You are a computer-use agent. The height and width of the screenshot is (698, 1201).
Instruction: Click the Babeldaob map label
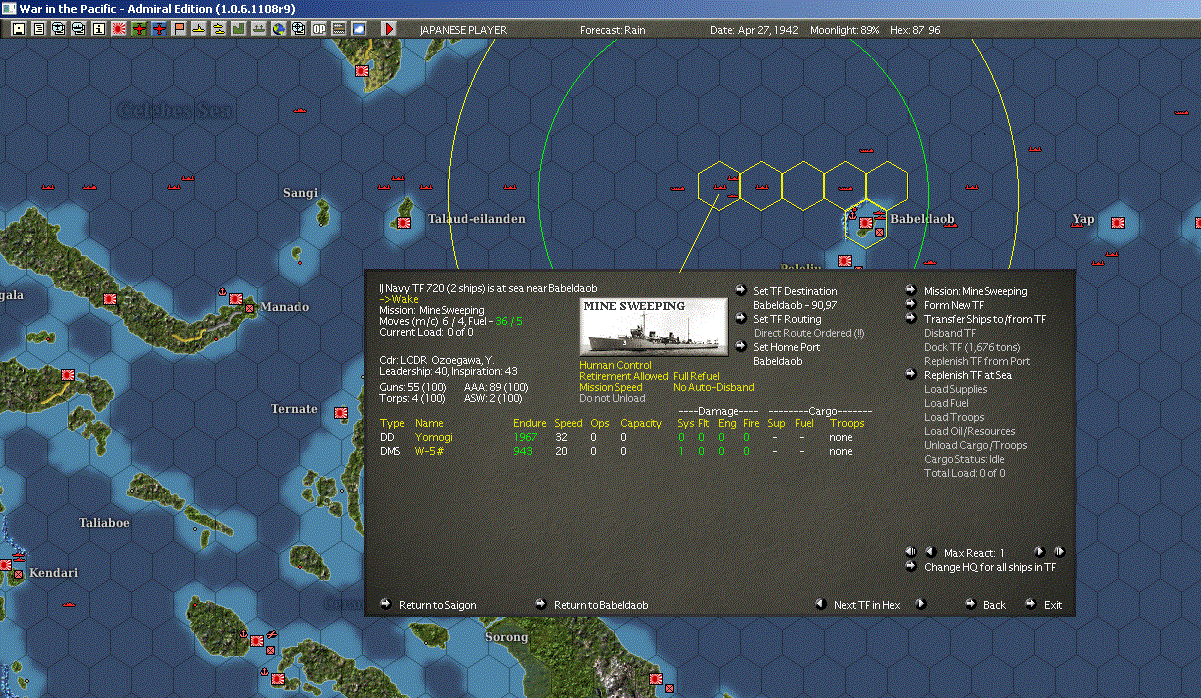tap(922, 218)
